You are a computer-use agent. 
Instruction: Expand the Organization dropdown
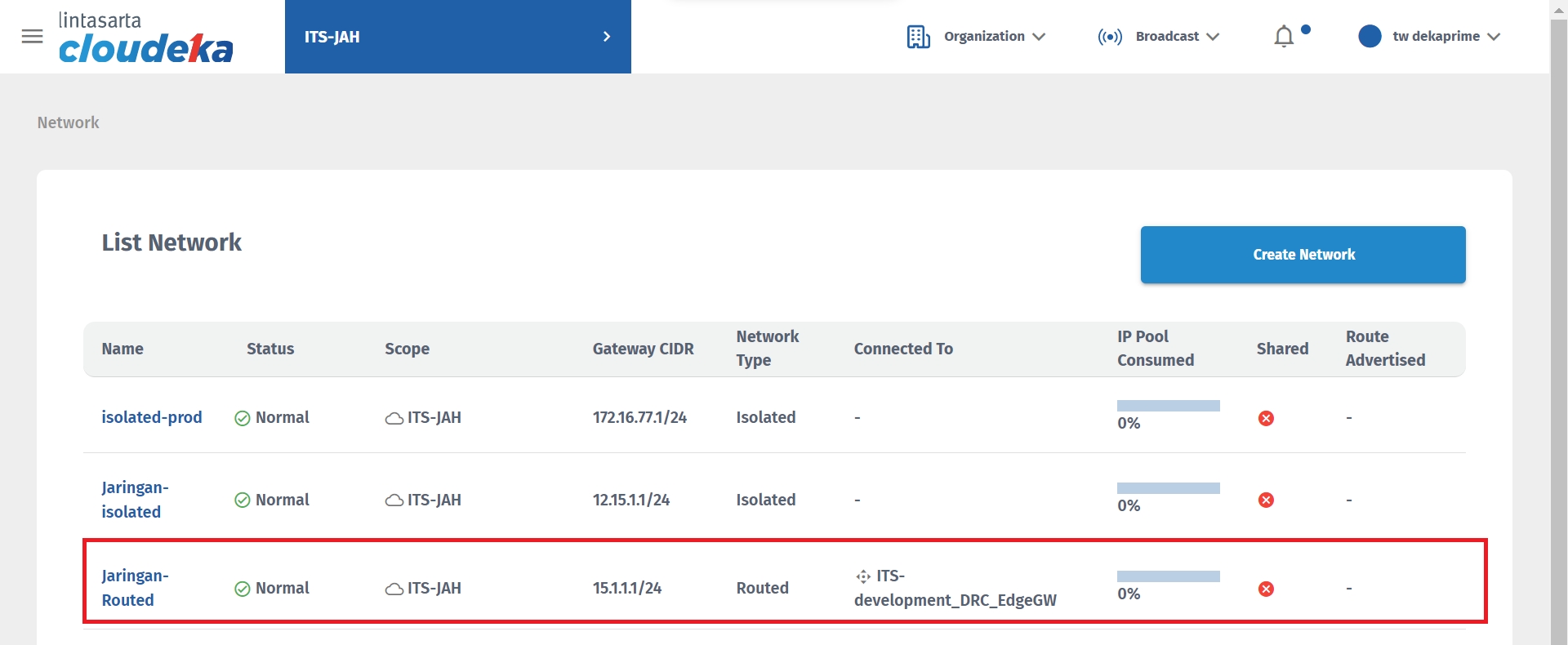click(994, 37)
